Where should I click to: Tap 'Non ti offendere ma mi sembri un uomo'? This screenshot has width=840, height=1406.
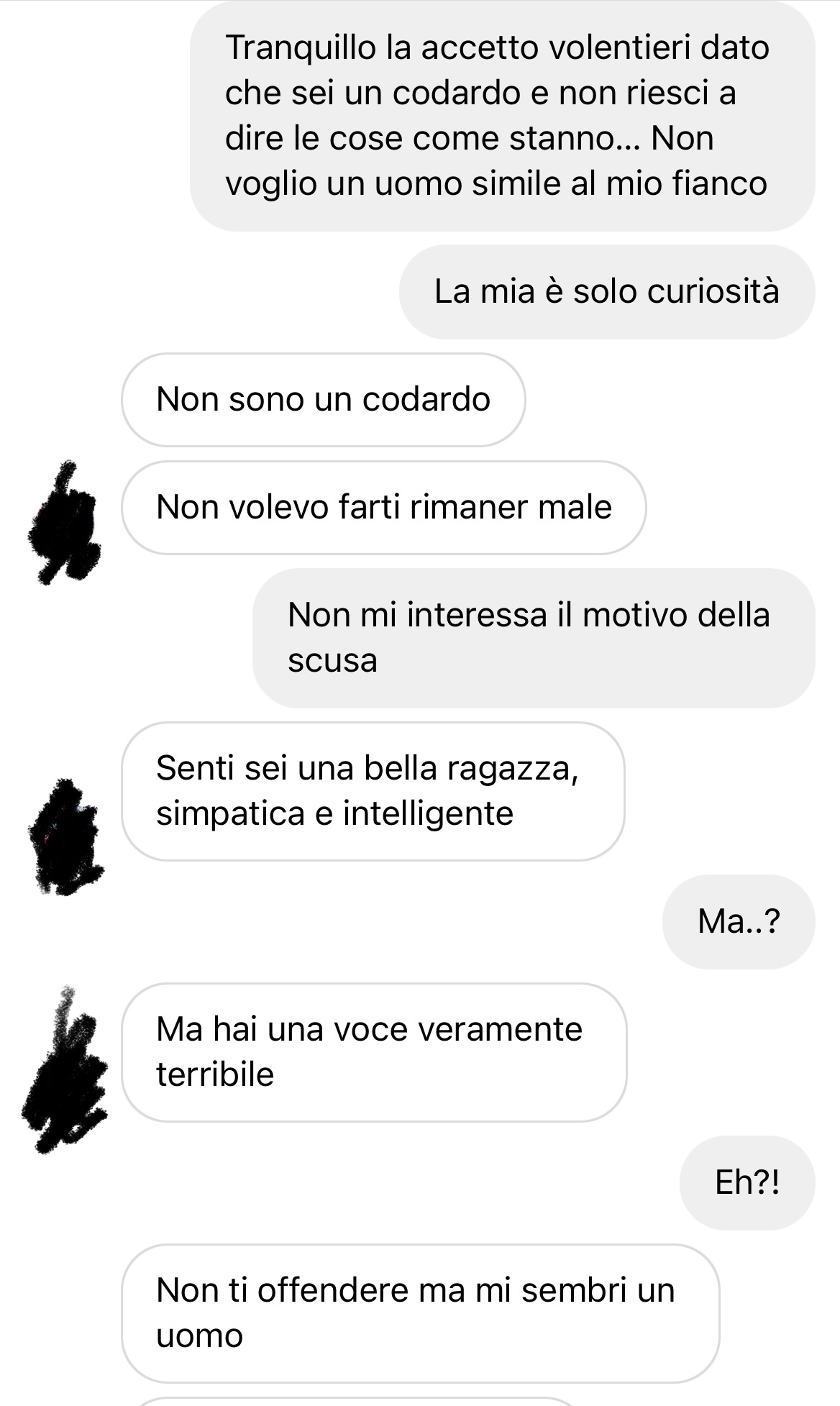click(x=421, y=1313)
